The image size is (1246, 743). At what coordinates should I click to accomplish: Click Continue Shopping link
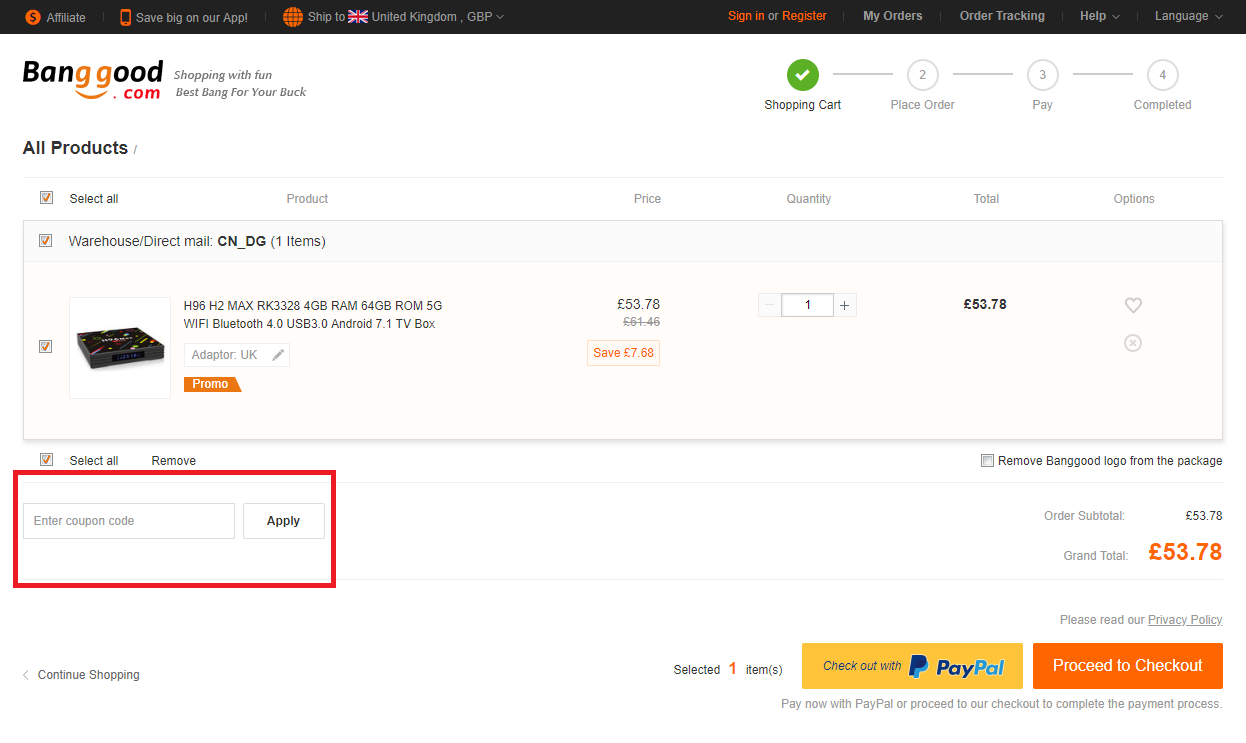coord(89,675)
